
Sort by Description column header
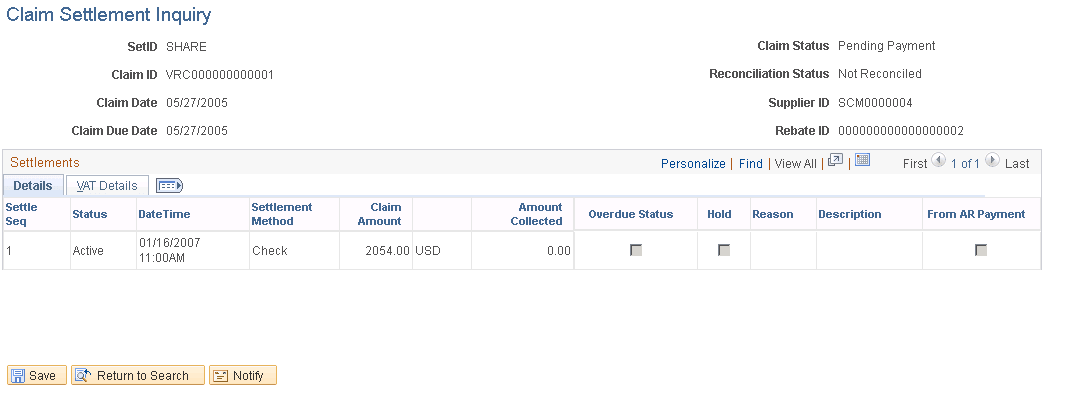(x=849, y=214)
